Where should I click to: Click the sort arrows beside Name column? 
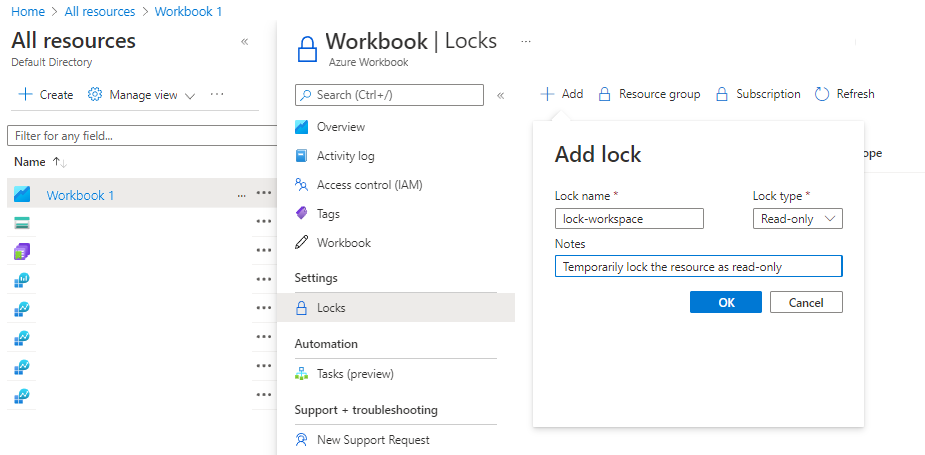tap(60, 162)
